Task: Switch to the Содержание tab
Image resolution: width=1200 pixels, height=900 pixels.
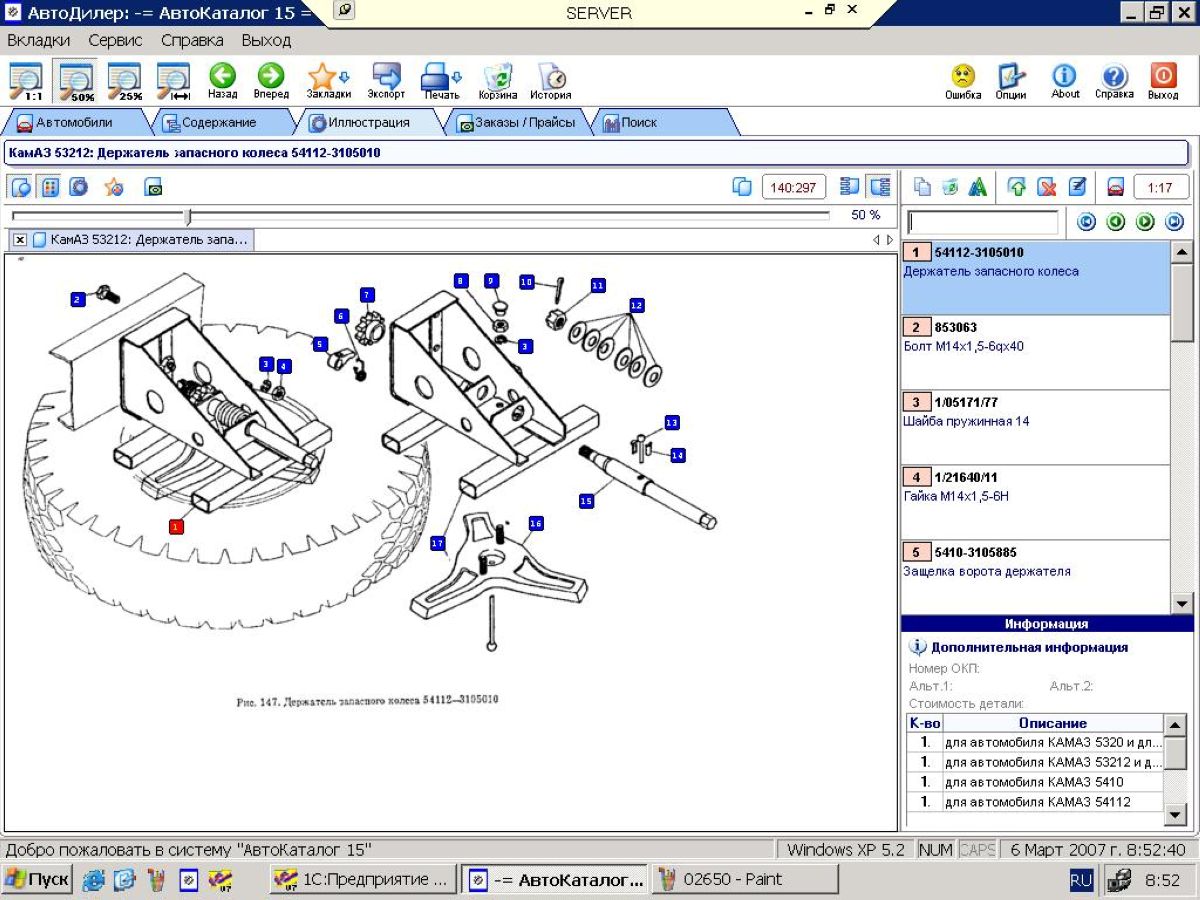Action: [x=219, y=122]
